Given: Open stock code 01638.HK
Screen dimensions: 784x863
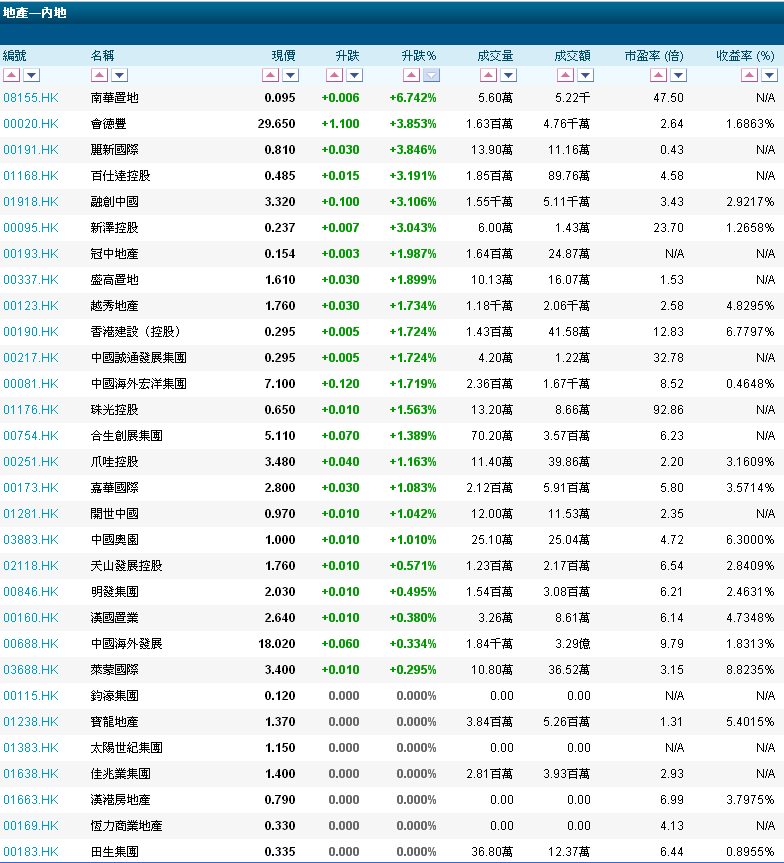Looking at the screenshot, I should (31, 774).
